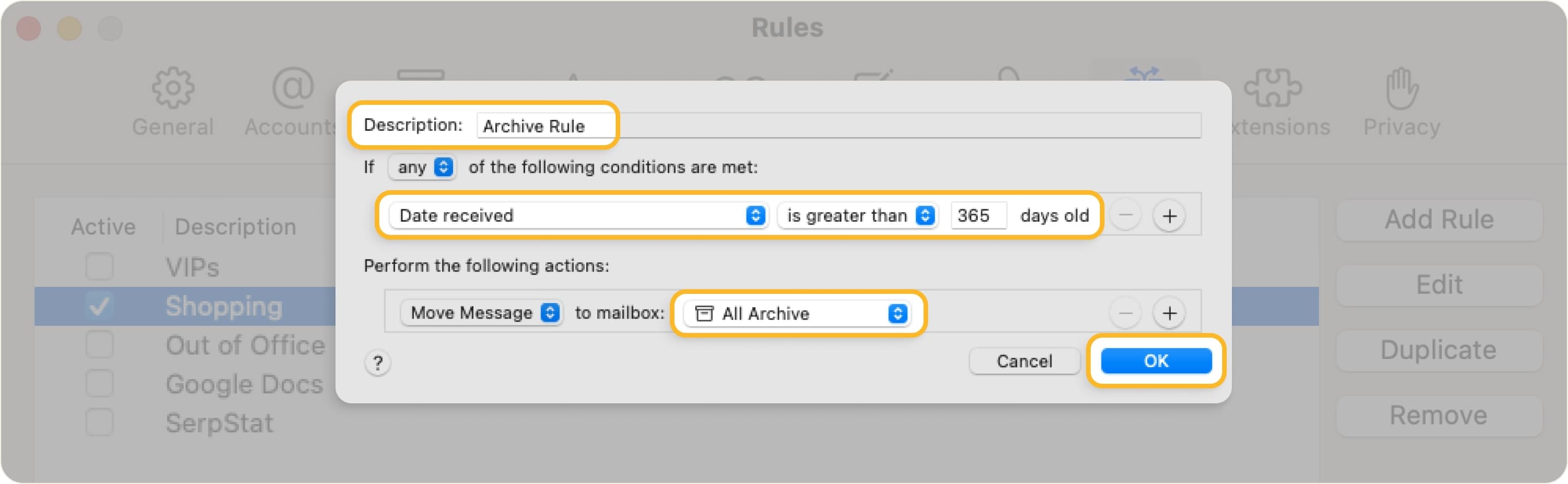
Task: Open General preferences with the gear icon
Action: pos(172,88)
